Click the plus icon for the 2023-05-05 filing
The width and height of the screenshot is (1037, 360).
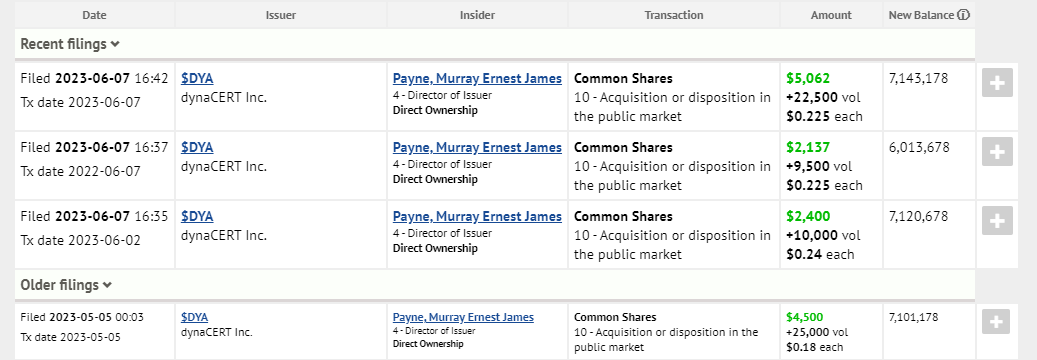(996, 322)
